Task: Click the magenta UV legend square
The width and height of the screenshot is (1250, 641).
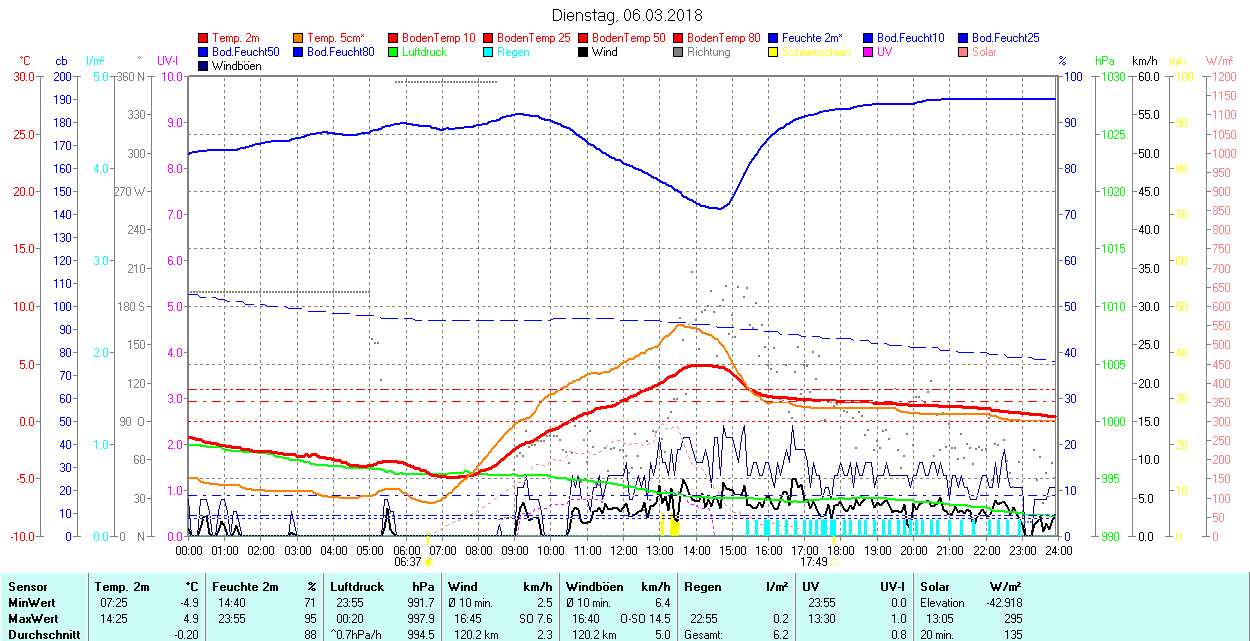Action: 868,52
